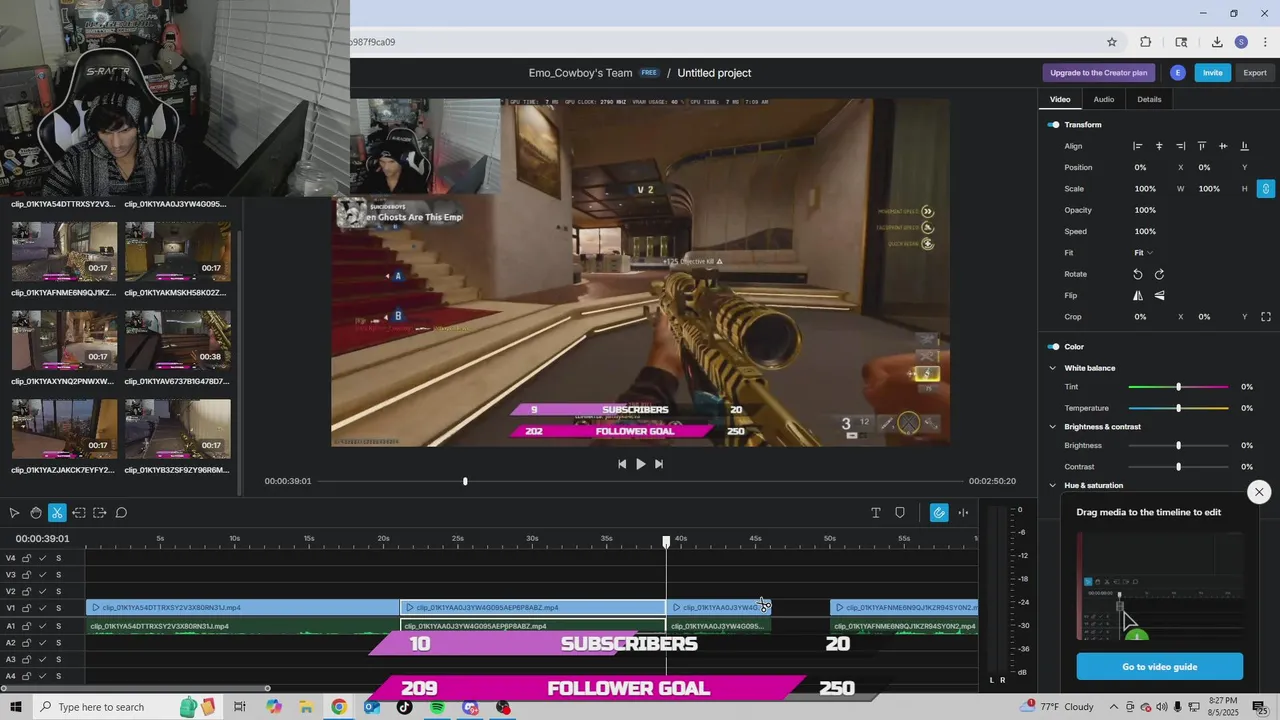Click Go to video guide button
The height and width of the screenshot is (720, 1280).
(x=1160, y=667)
